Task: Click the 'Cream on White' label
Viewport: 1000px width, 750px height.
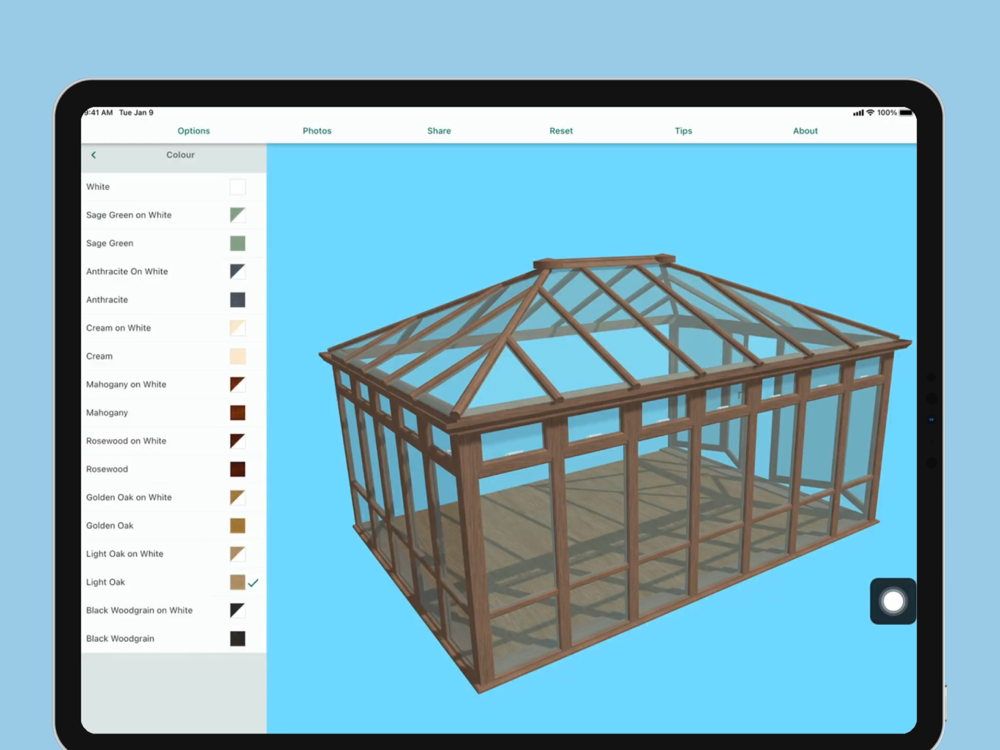Action: (x=119, y=328)
